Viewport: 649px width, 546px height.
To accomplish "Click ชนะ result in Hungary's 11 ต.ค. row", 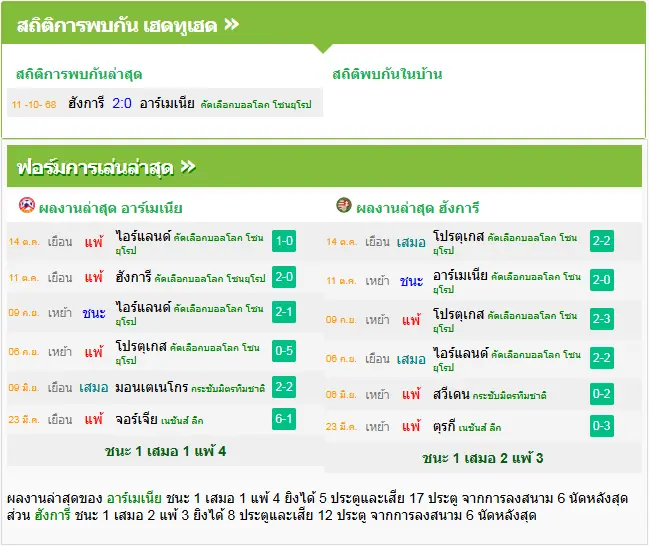I will point(411,281).
